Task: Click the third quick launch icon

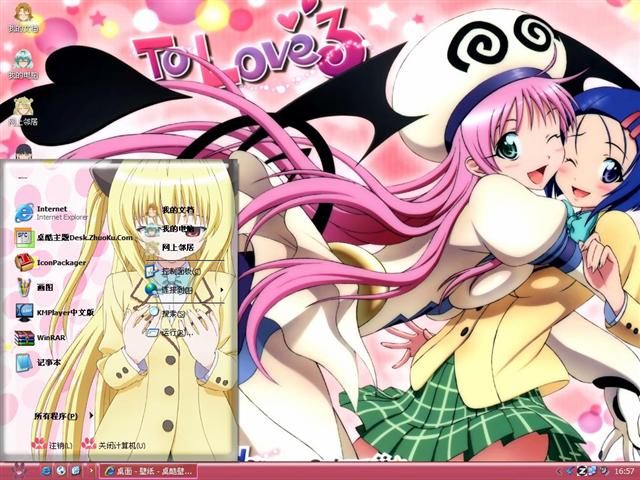Action: click(x=76, y=471)
